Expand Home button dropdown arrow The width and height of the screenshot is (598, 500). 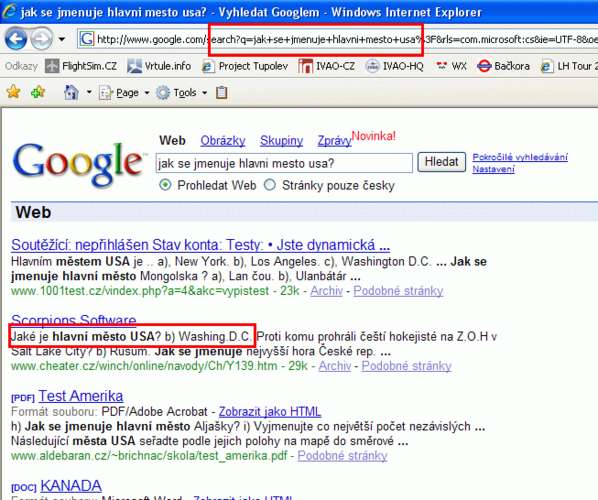click(89, 92)
